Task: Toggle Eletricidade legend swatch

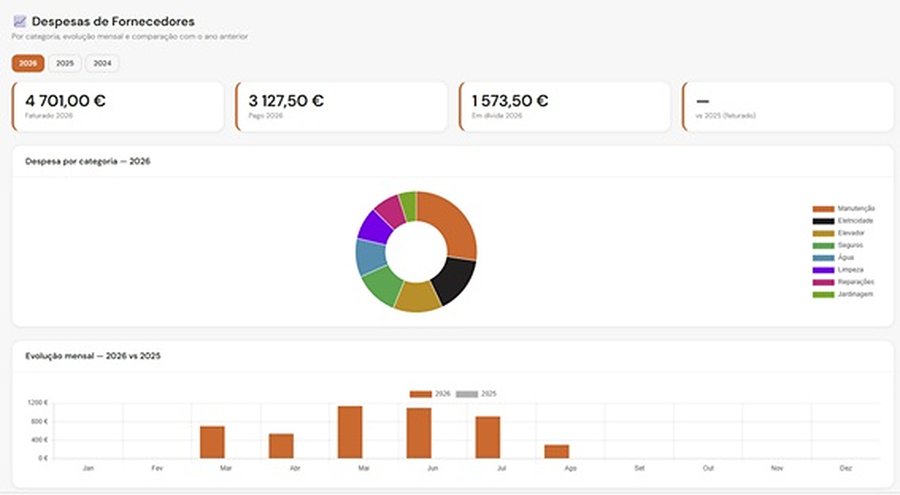Action: (823, 221)
